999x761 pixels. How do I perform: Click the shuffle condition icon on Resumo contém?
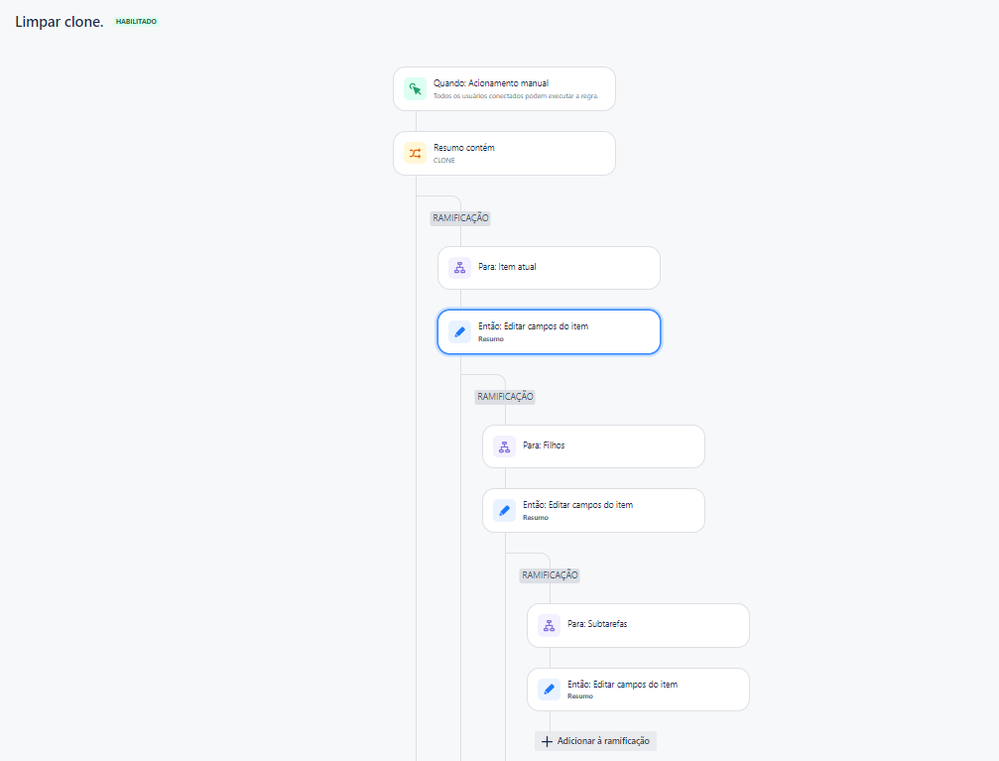415,154
